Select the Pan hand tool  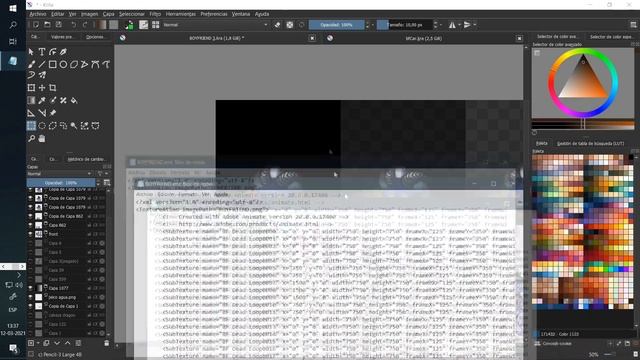tap(42, 139)
